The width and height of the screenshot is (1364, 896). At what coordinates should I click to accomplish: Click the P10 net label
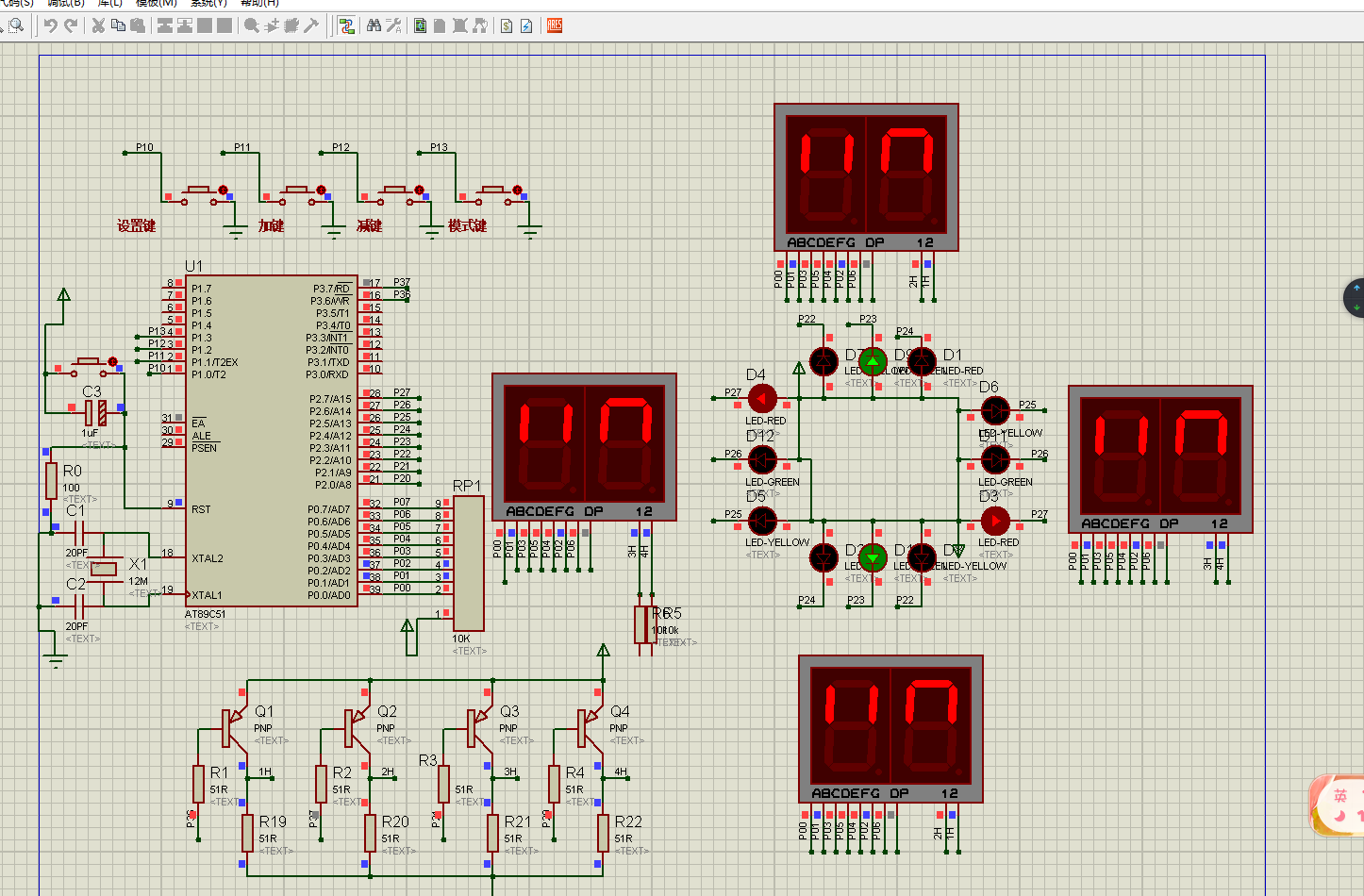(x=144, y=147)
